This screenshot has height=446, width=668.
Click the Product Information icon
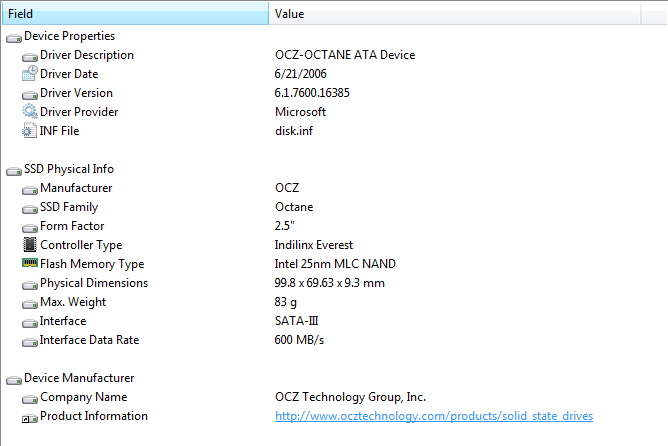pyautogui.click(x=29, y=417)
